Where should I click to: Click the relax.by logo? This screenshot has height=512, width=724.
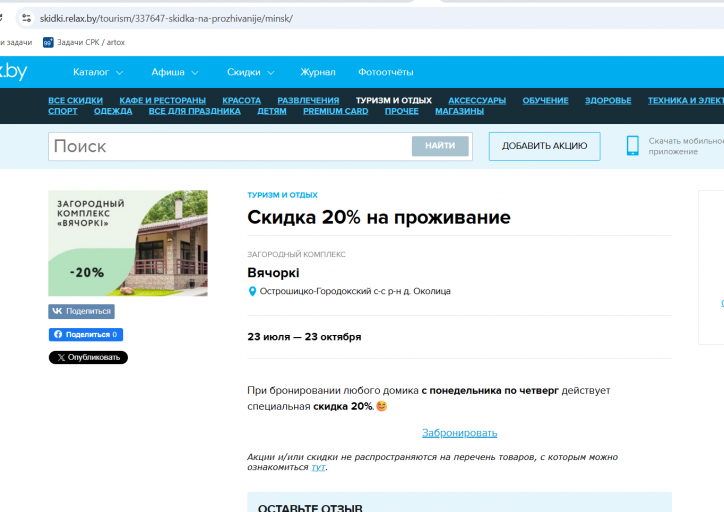click(x=13, y=72)
